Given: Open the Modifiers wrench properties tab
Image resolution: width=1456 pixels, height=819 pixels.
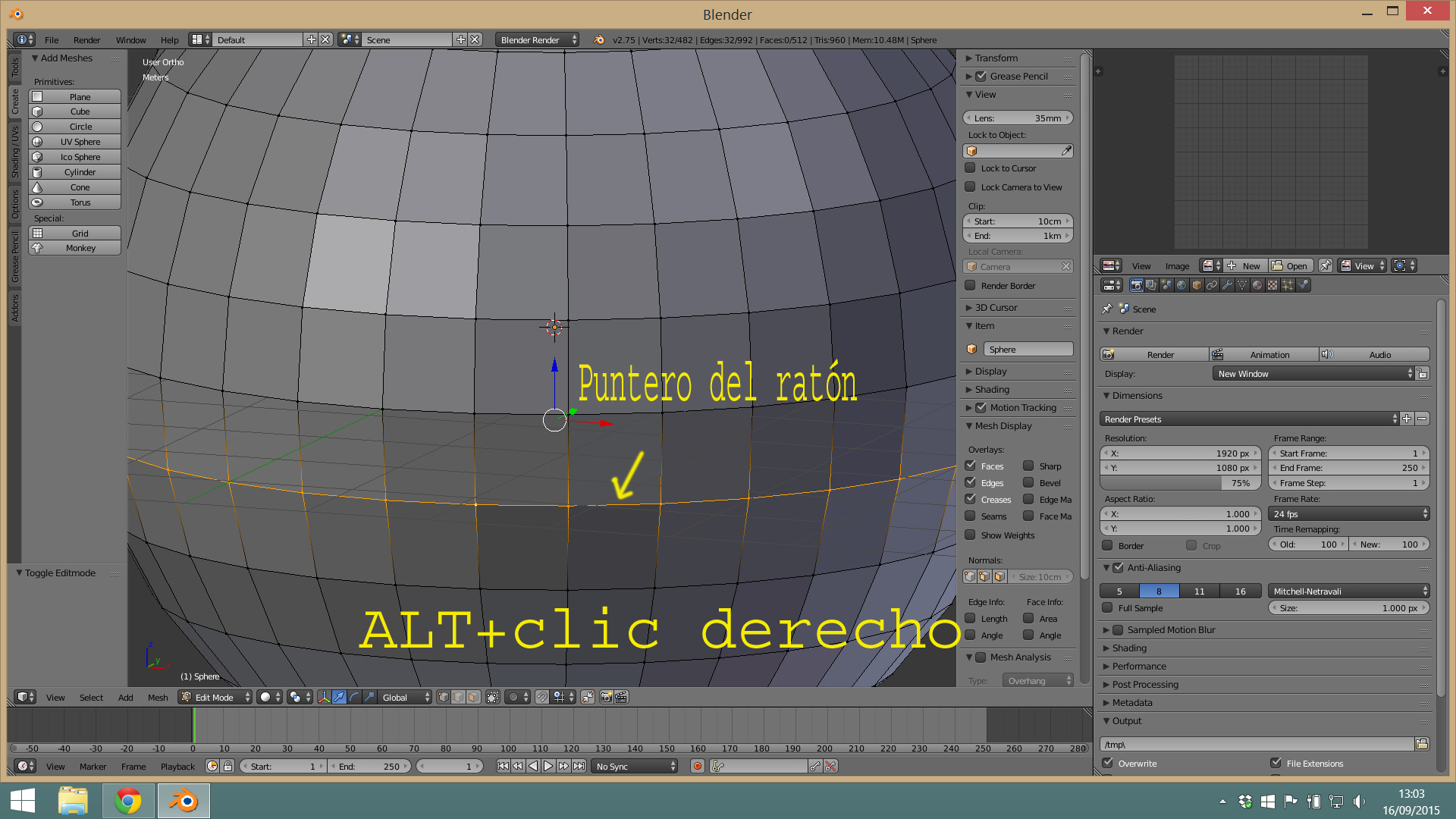Looking at the screenshot, I should pos(1227,285).
